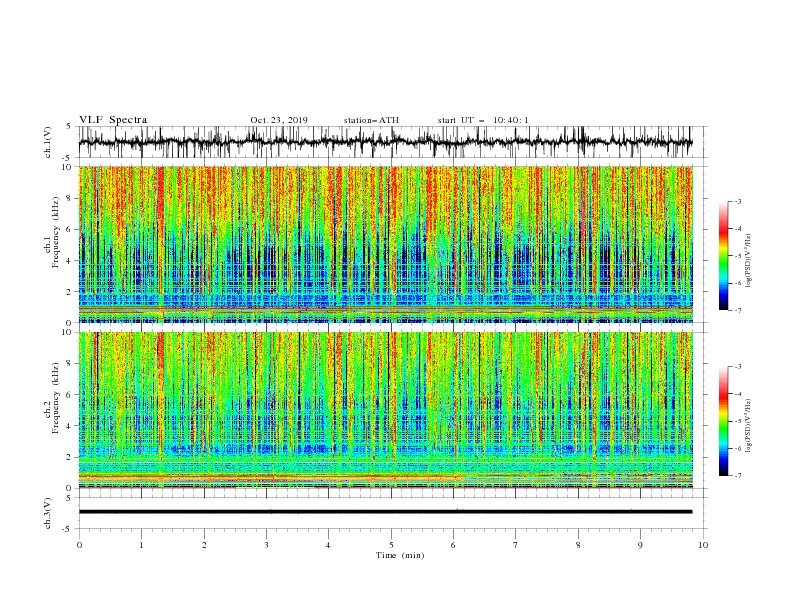This screenshot has width=792, height=612.
Task: Click inside the ch.1 spectrogram panel
Action: pyautogui.click(x=385, y=244)
